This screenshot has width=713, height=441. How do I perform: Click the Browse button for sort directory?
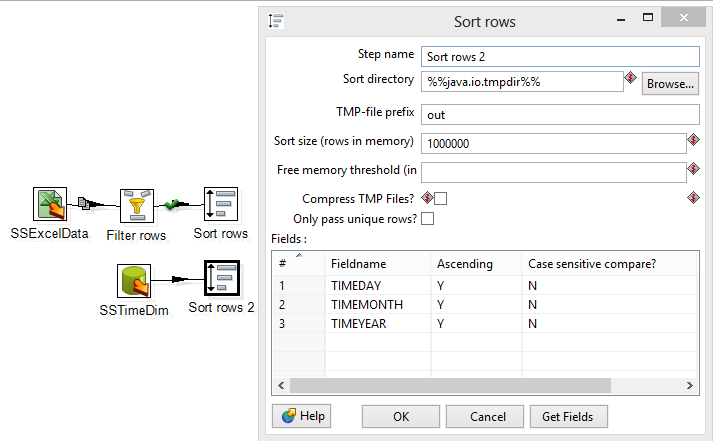[x=670, y=84]
